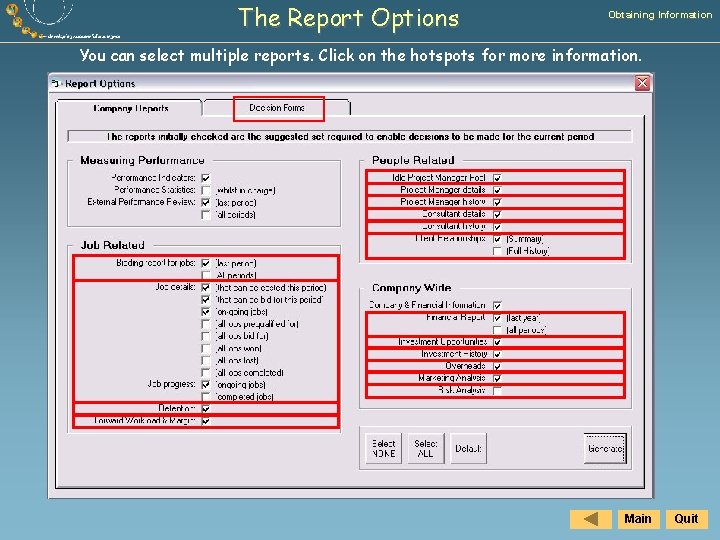Image resolution: width=720 pixels, height=540 pixels.
Task: Enable the Risk Analysis checkbox
Action: pos(497,390)
